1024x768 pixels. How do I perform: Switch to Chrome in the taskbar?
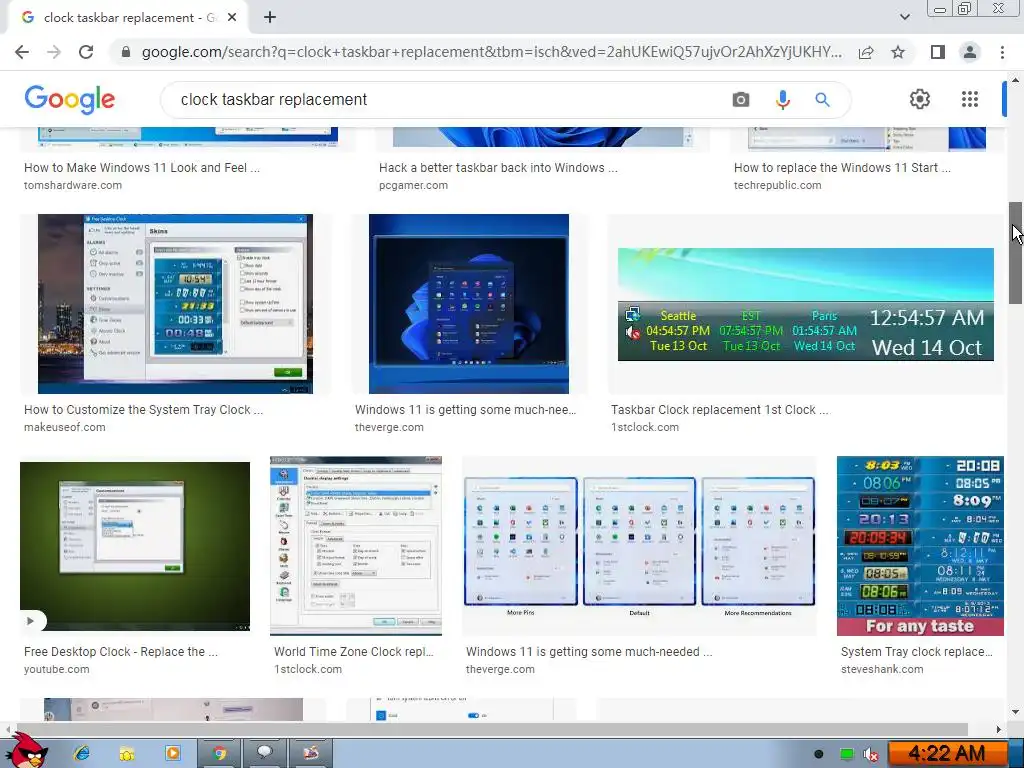click(219, 754)
